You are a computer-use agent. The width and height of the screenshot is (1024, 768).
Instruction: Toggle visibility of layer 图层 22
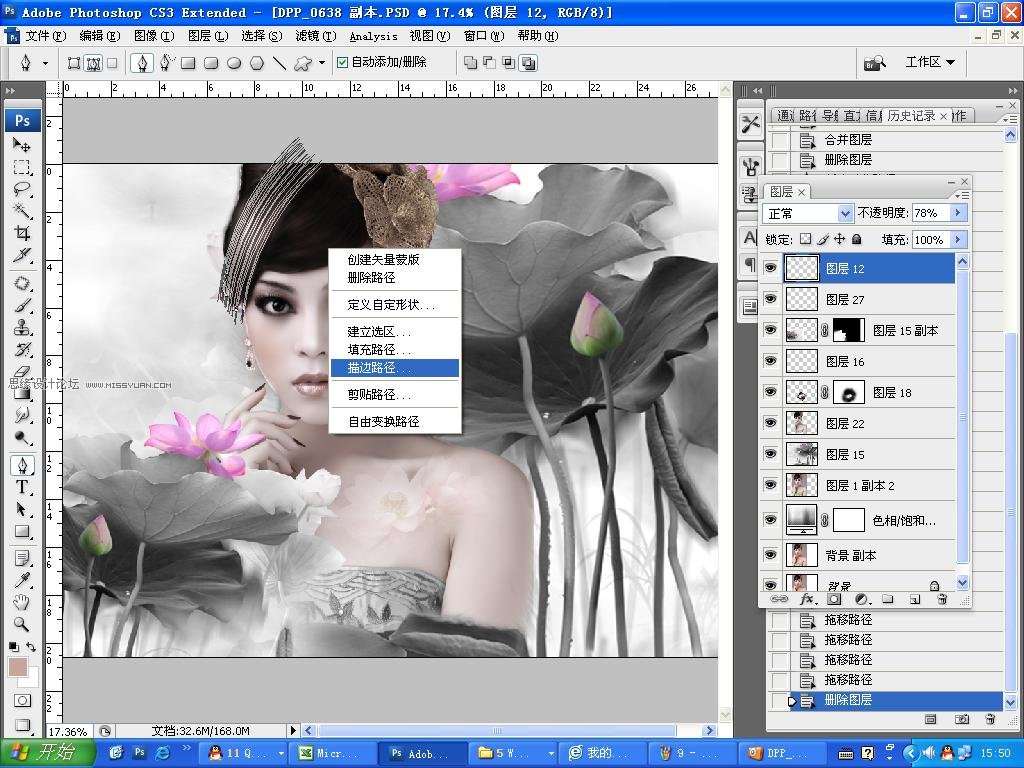click(x=770, y=423)
